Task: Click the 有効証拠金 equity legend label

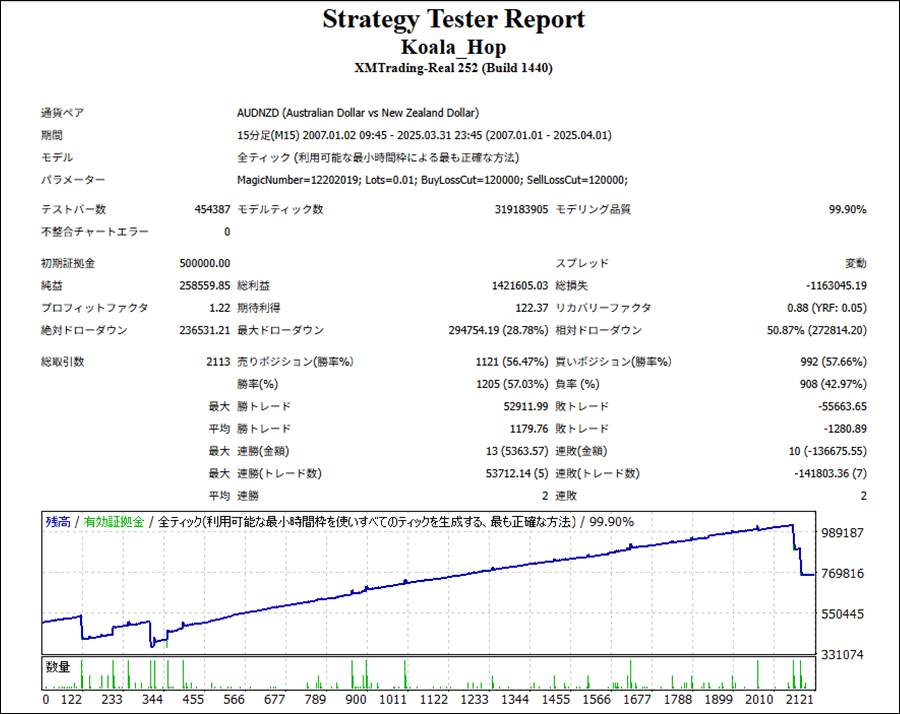Action: point(114,522)
